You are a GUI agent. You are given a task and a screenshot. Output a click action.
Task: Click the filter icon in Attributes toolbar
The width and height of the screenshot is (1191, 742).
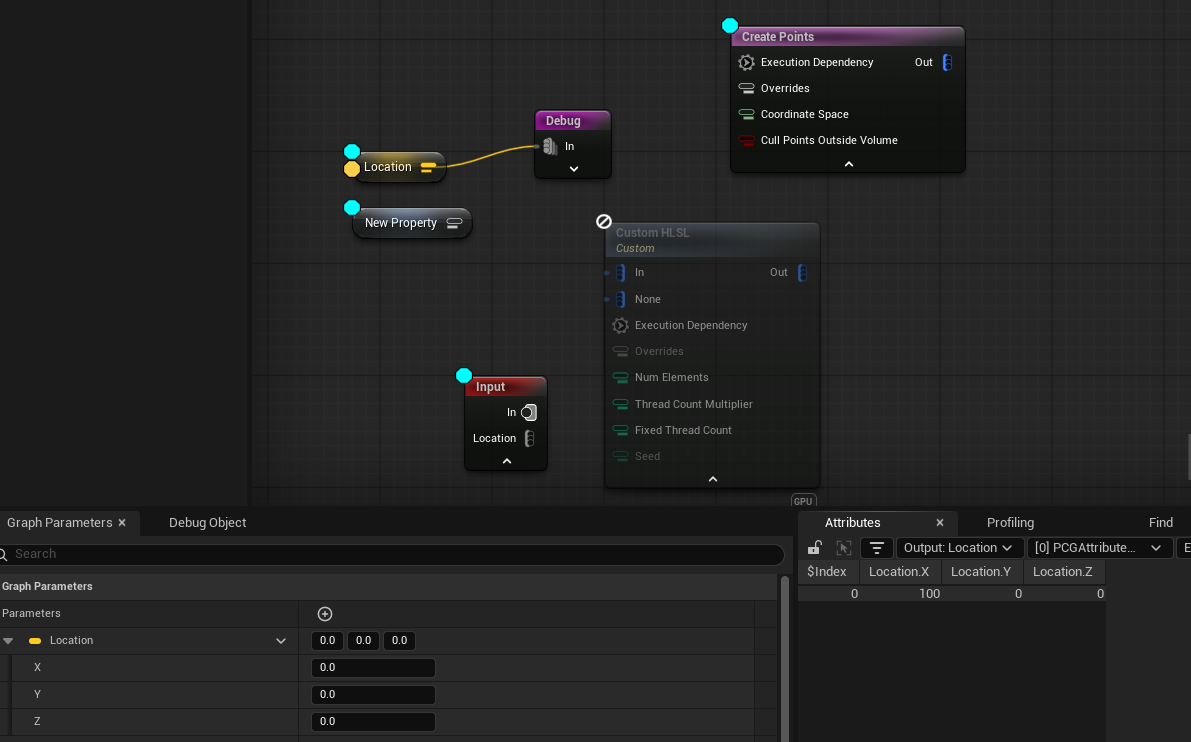point(877,548)
